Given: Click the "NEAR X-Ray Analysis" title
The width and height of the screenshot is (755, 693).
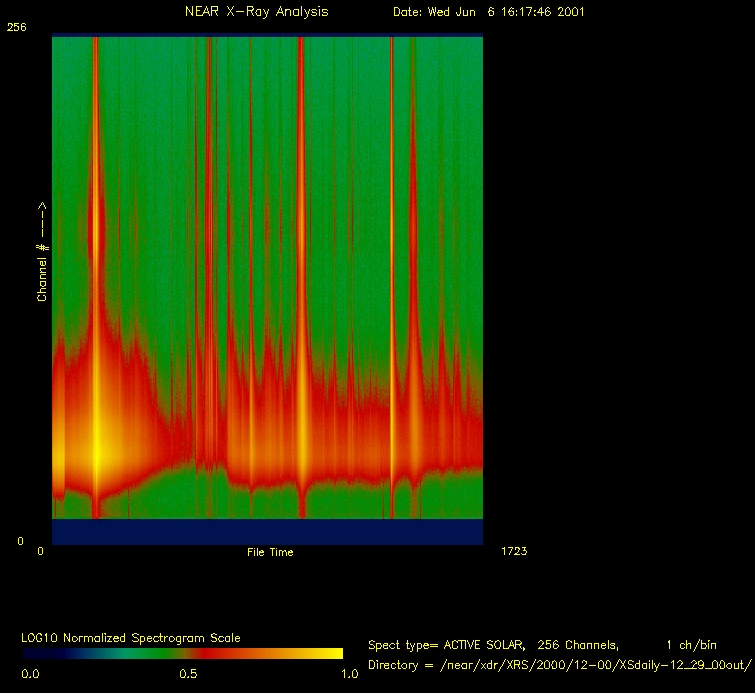Looking at the screenshot, I should point(256,12).
